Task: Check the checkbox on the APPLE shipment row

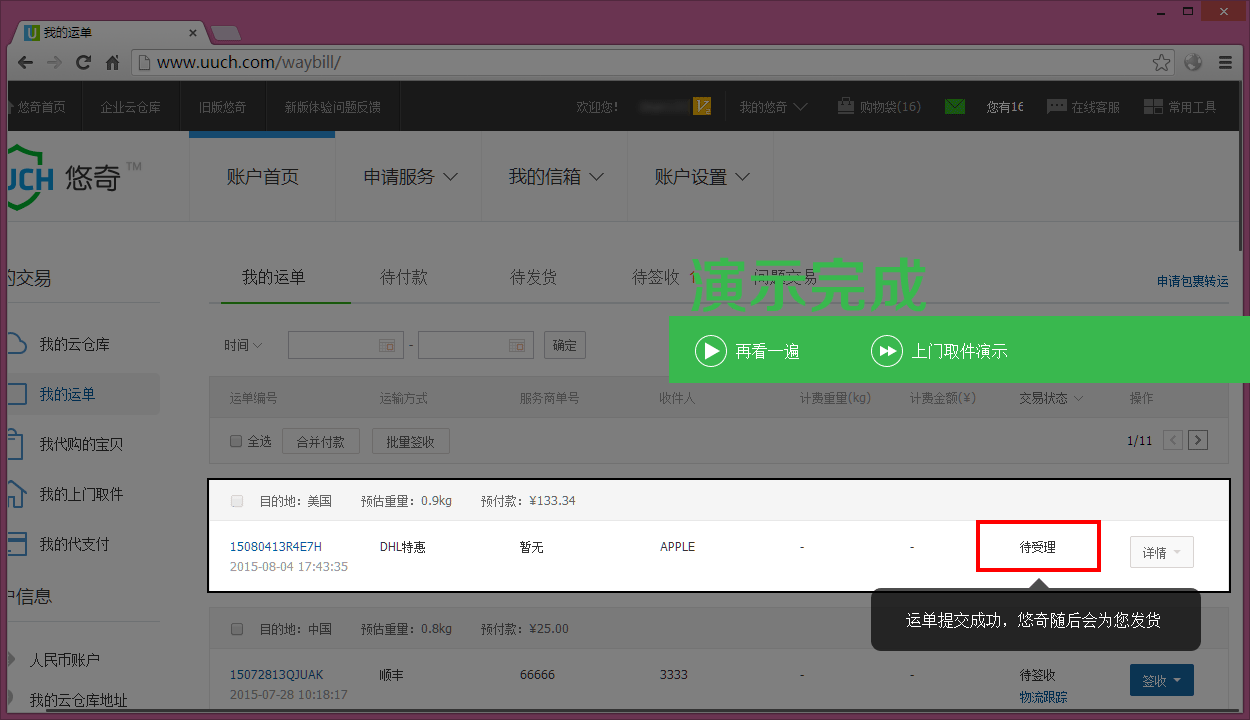Action: coord(236,501)
